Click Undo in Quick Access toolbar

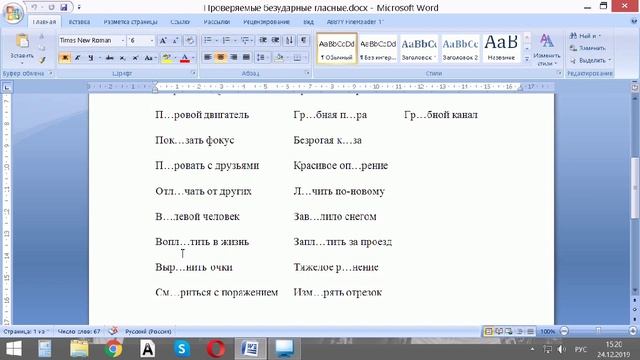coord(34,7)
